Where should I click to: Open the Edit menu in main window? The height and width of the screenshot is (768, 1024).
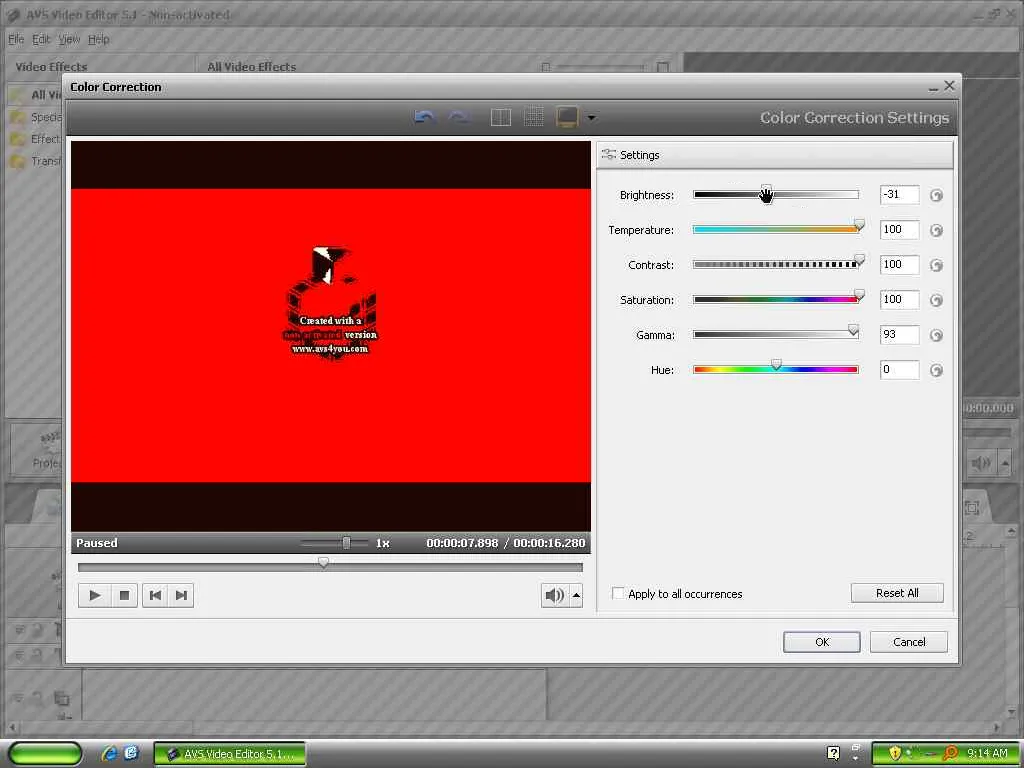[x=41, y=39]
